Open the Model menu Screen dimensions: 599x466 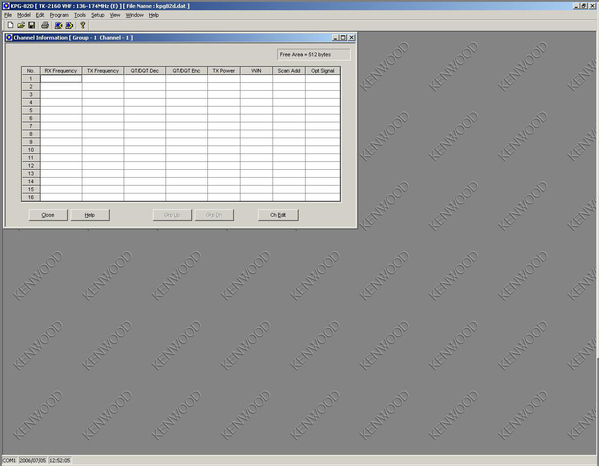[x=24, y=15]
